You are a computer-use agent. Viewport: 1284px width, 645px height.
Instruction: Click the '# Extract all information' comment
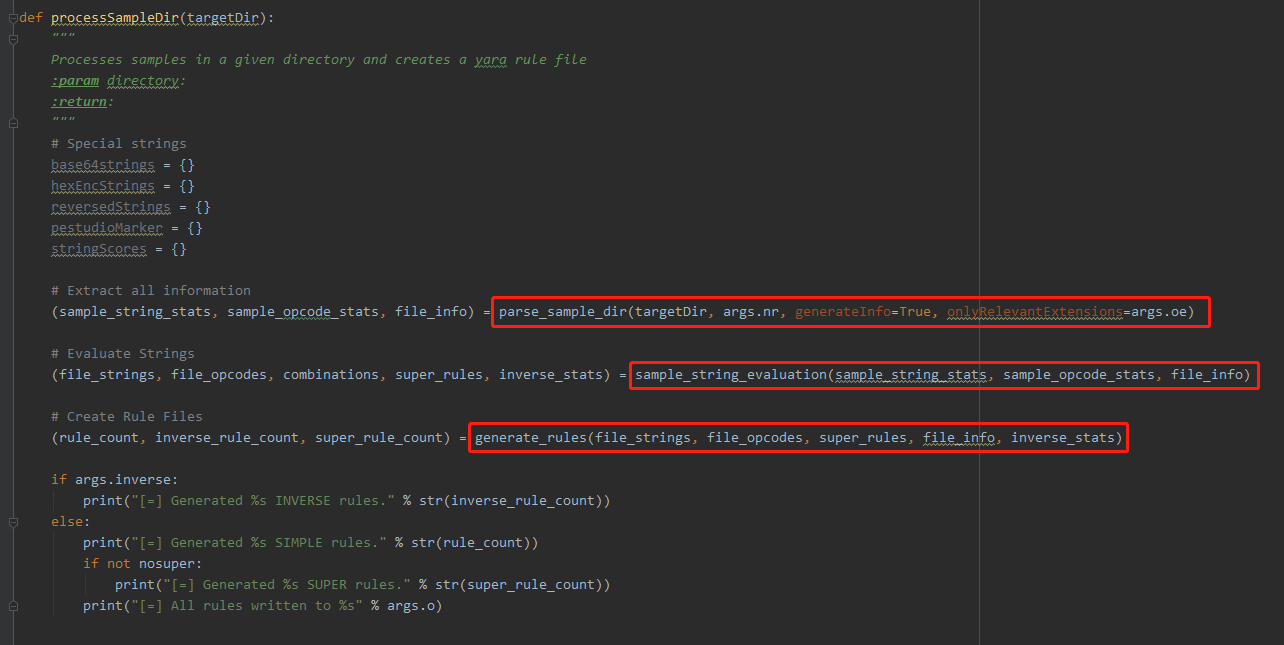[x=151, y=291]
